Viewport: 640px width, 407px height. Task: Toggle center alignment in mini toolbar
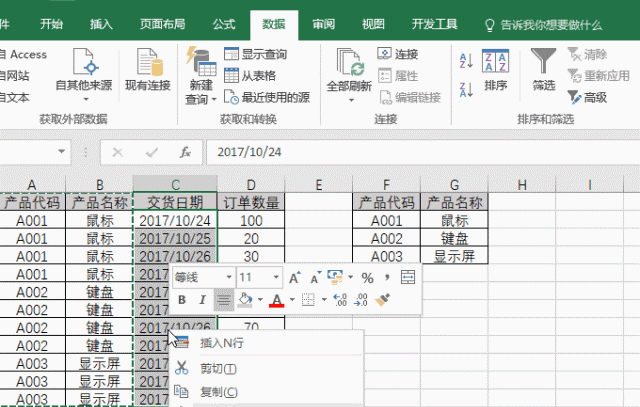(224, 299)
